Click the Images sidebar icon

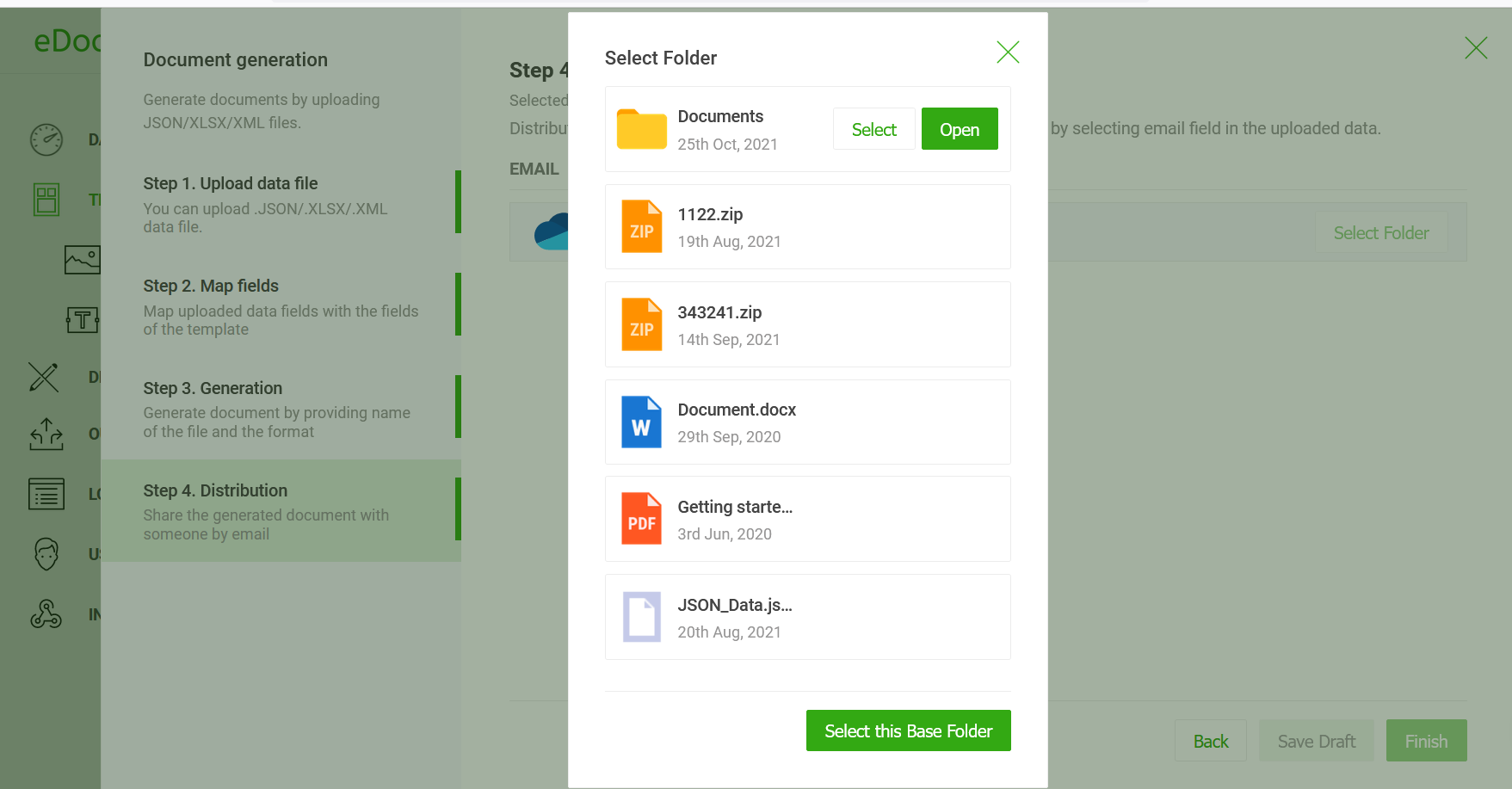[x=83, y=259]
